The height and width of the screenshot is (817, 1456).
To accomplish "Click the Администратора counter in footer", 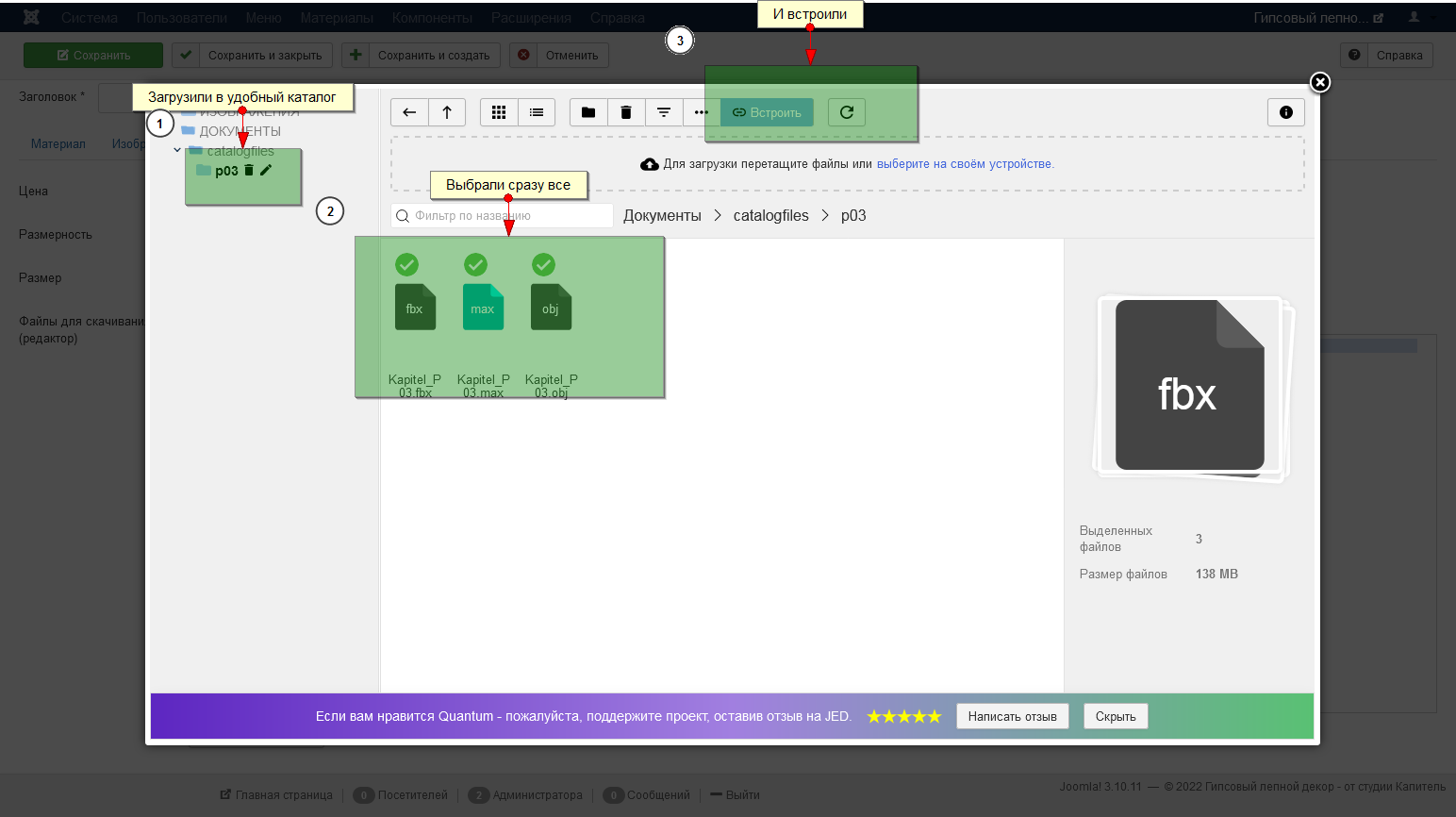I will pos(525,794).
